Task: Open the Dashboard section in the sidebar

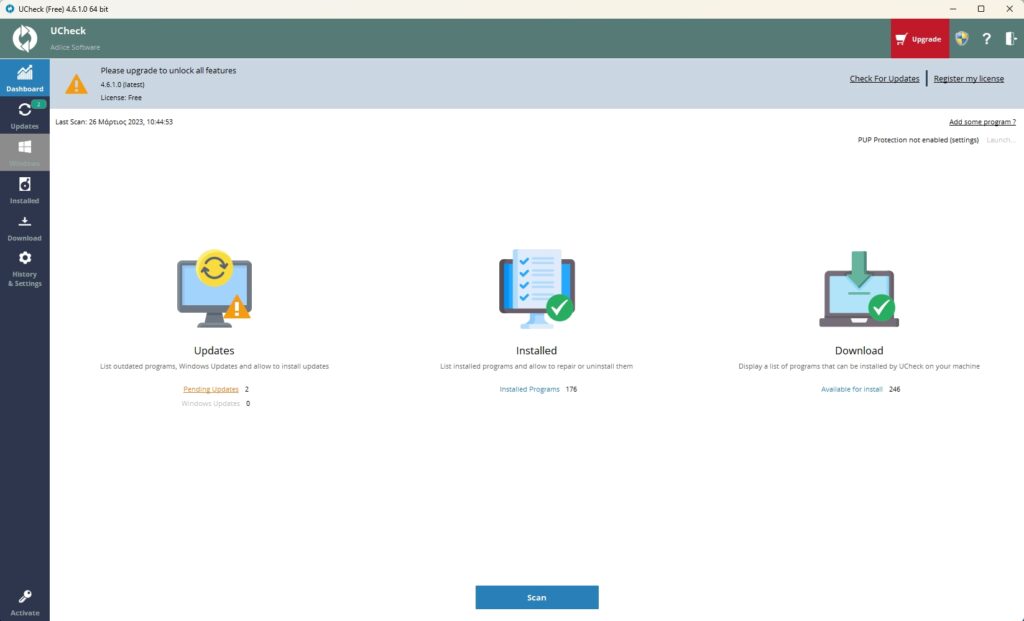Action: [x=25, y=78]
